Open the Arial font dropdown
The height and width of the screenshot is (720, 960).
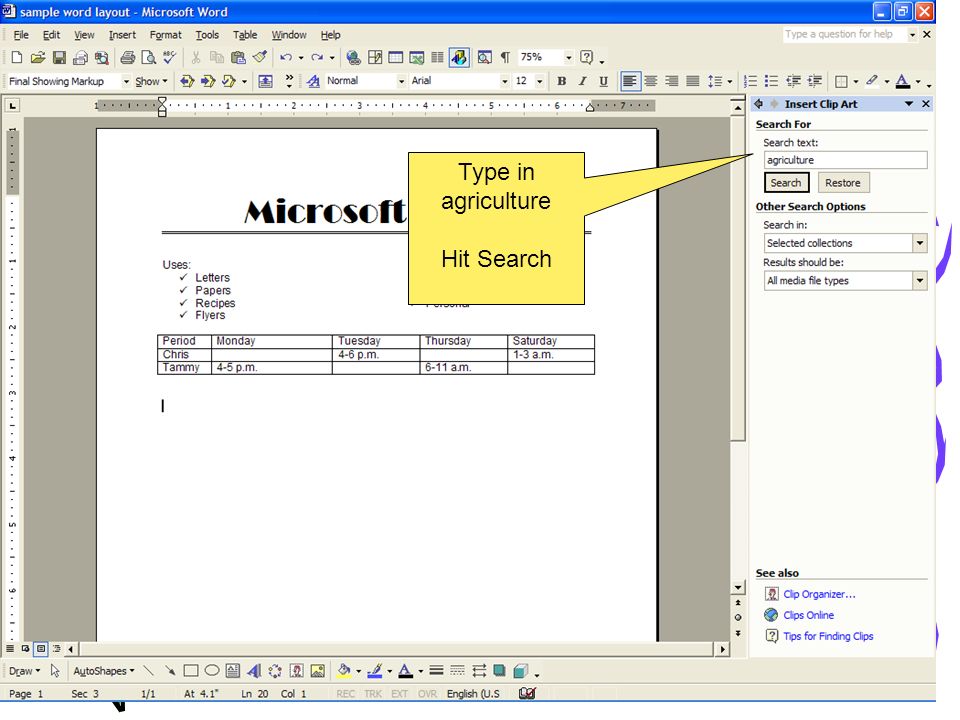[x=504, y=81]
